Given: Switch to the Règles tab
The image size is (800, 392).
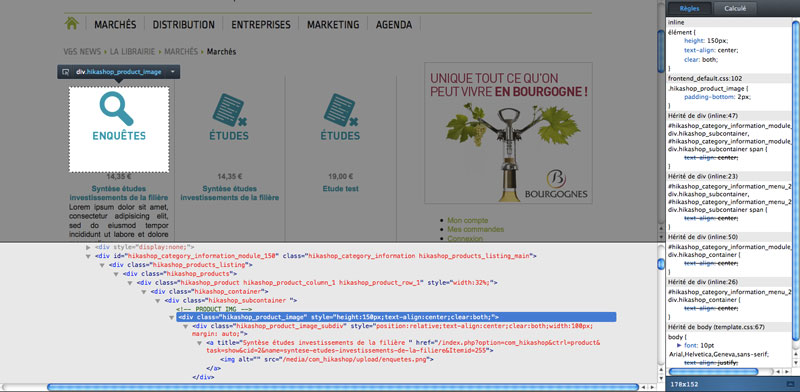Looking at the screenshot, I should click(x=689, y=8).
